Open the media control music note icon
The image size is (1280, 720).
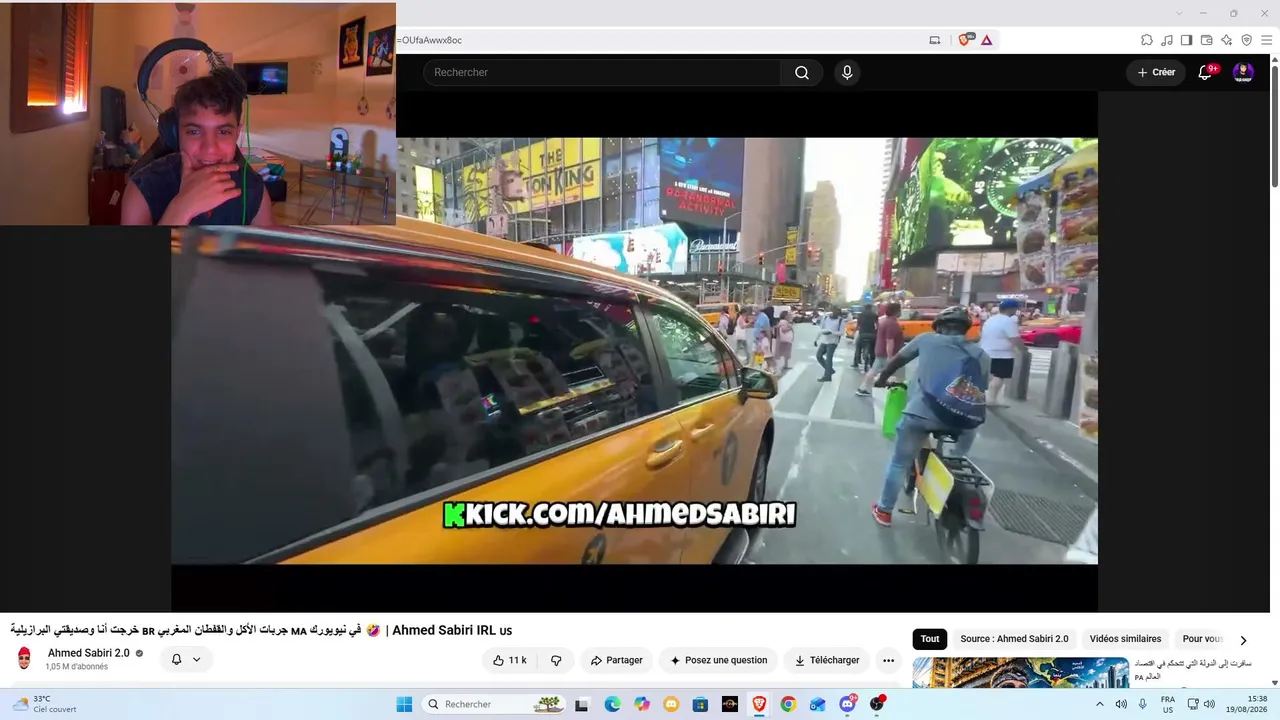click(1167, 40)
